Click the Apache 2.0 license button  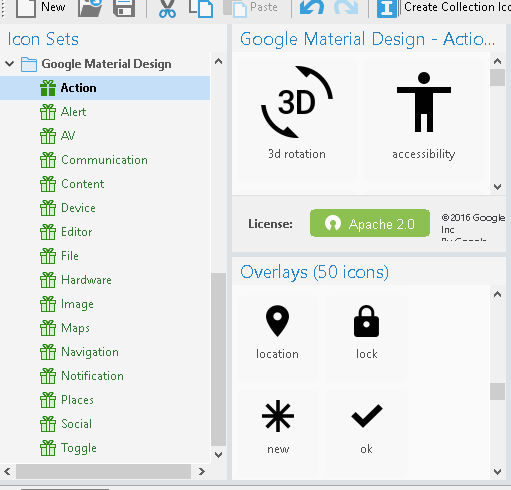(370, 223)
